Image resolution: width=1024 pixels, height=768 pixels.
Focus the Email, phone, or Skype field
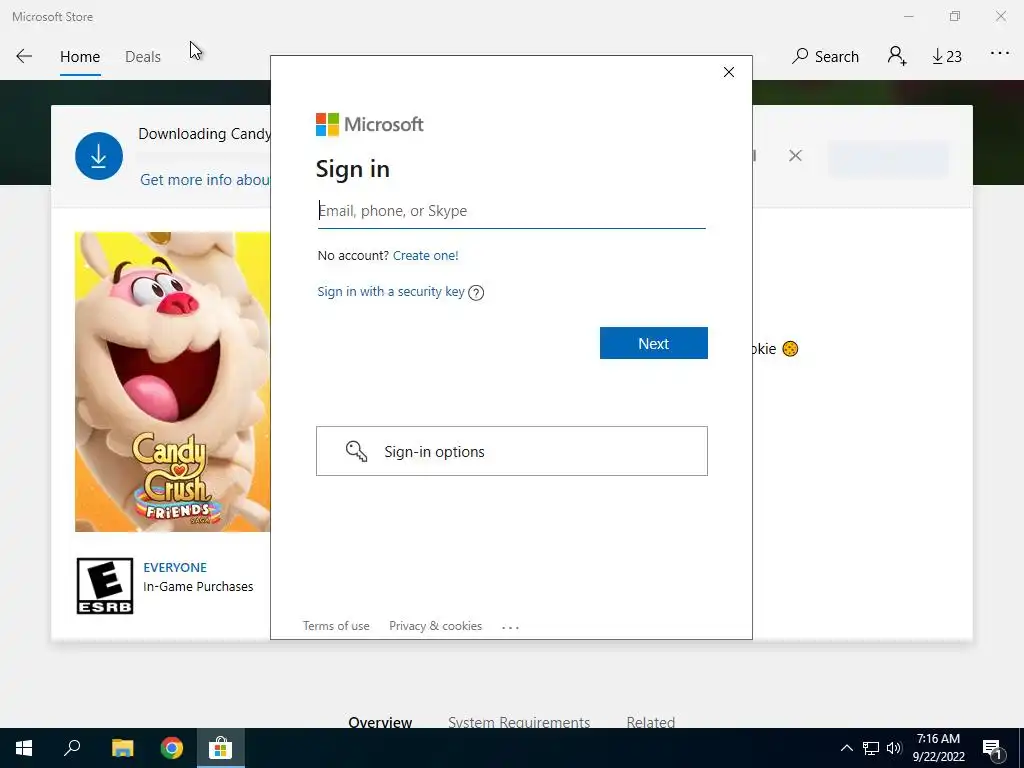[511, 211]
